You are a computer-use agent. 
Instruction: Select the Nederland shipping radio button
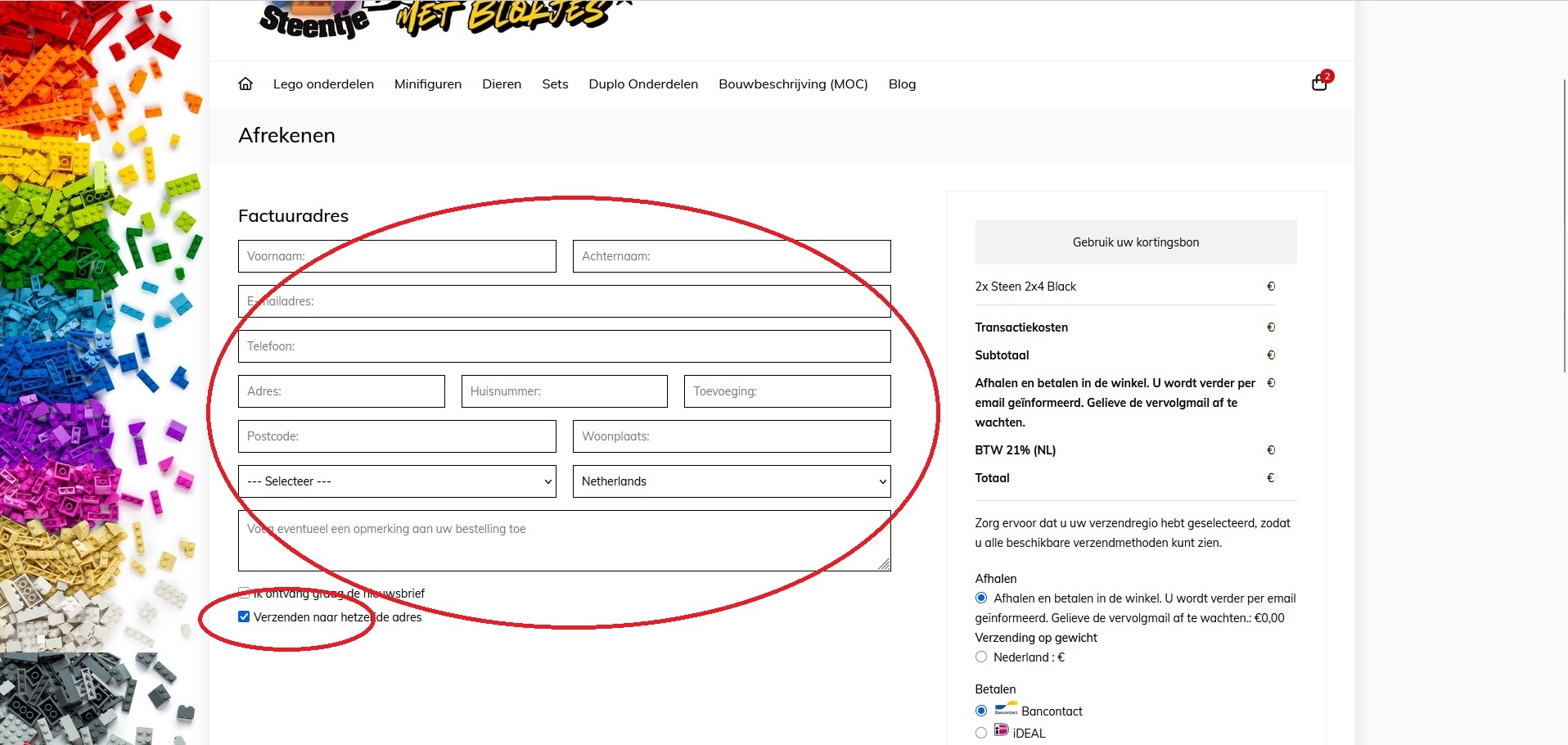pyautogui.click(x=981, y=657)
